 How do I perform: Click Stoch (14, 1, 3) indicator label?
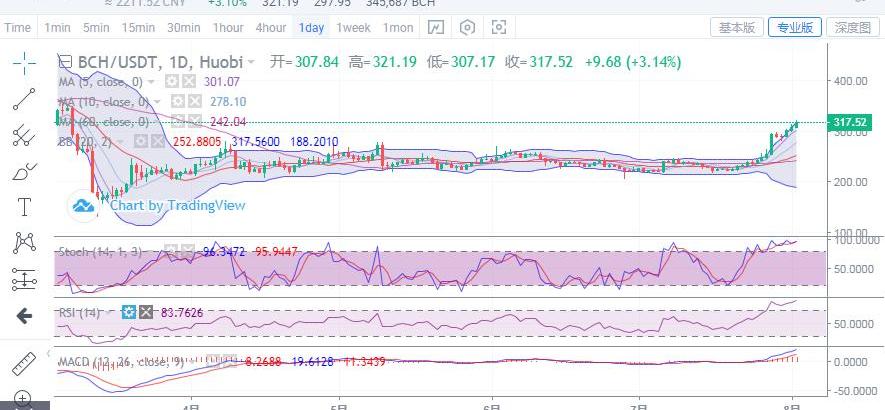(100, 251)
